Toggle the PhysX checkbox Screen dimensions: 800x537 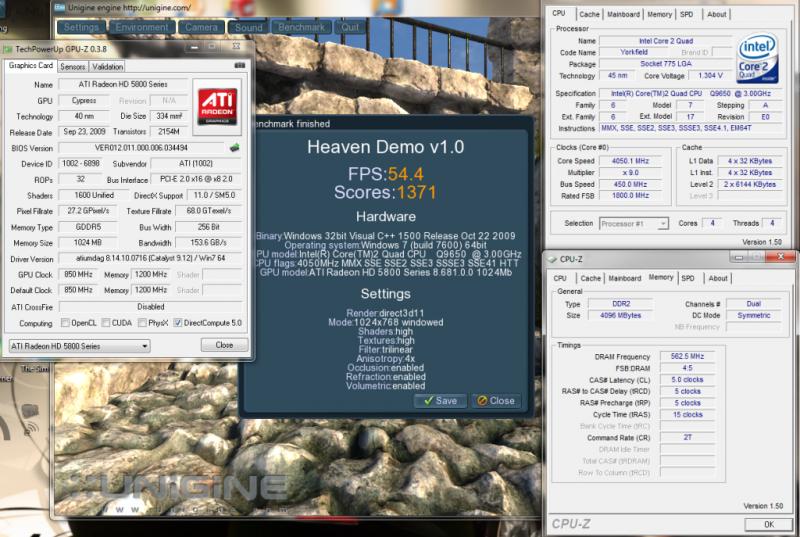coord(142,323)
